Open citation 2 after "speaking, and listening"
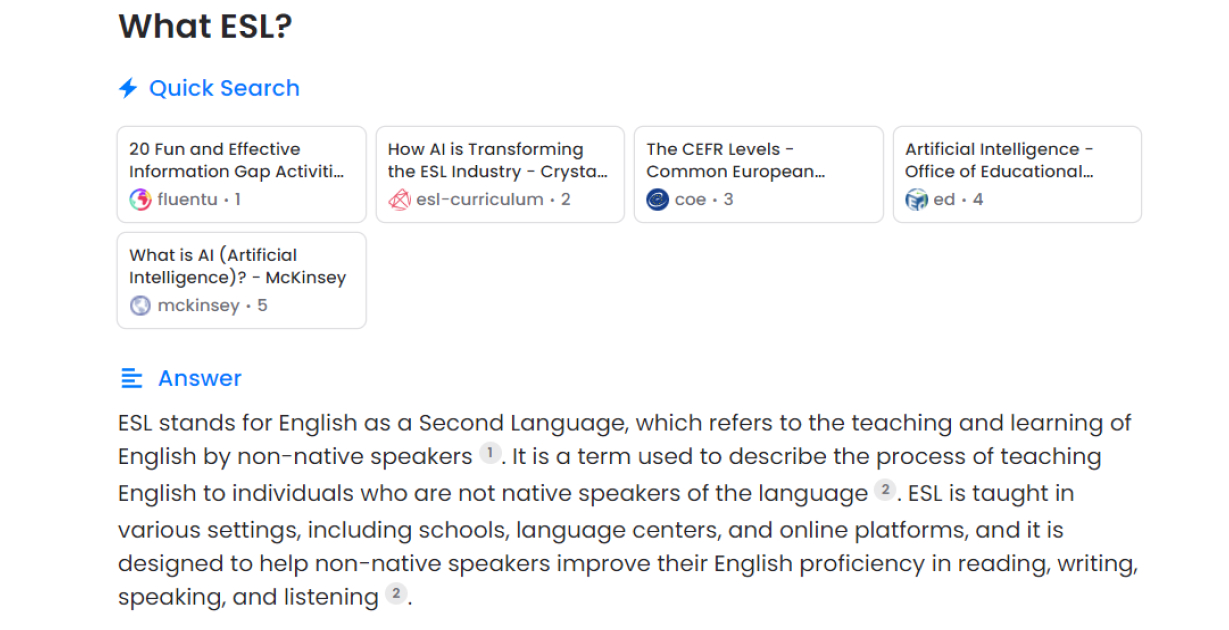This screenshot has width=1229, height=630. pos(396,594)
